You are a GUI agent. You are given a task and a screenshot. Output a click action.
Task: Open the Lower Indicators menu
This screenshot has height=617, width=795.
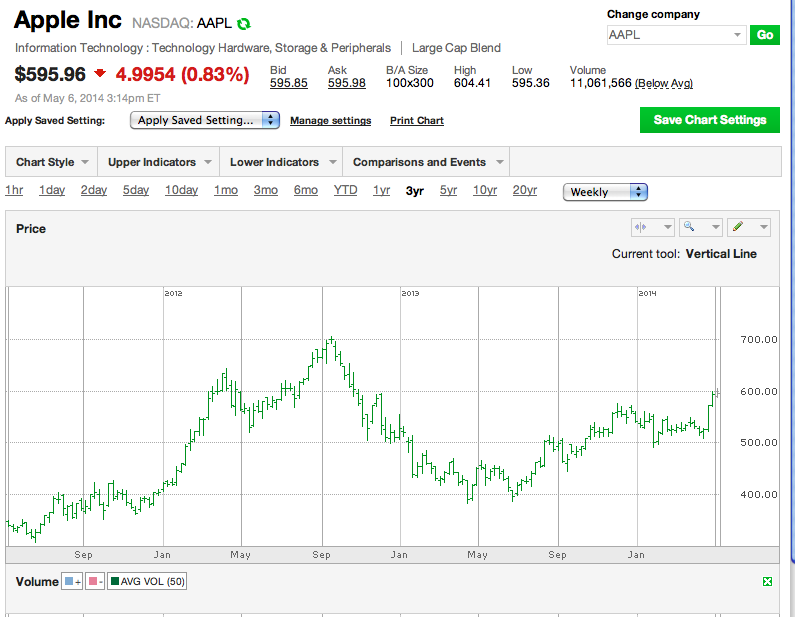[x=282, y=162]
